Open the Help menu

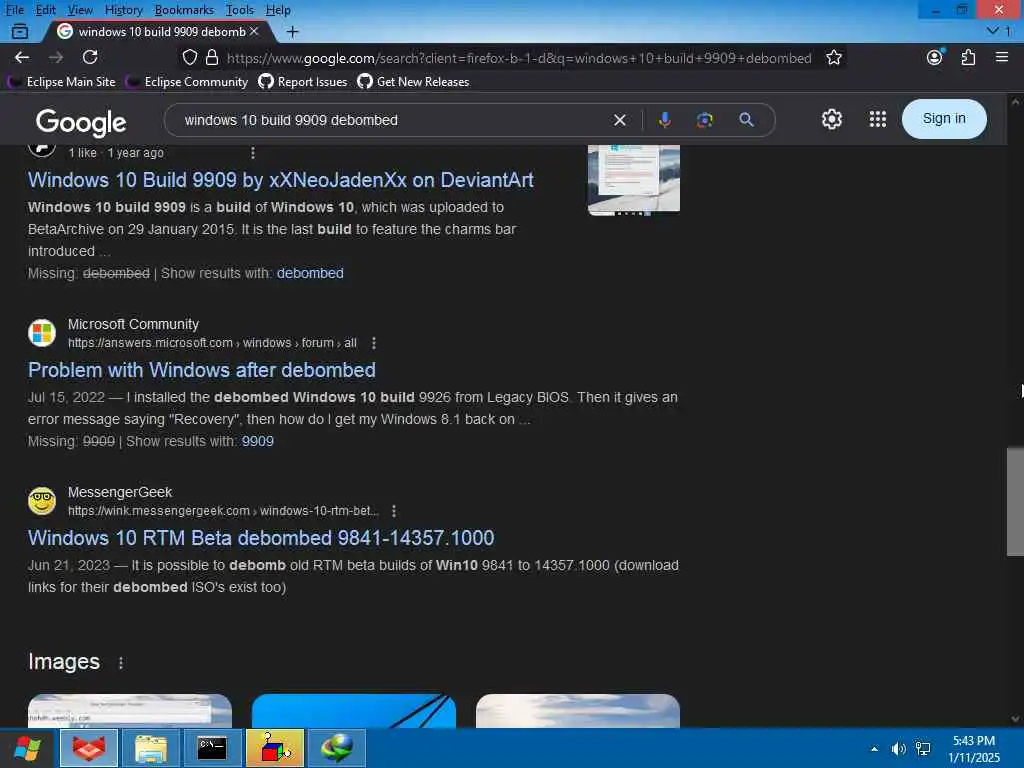coord(278,10)
